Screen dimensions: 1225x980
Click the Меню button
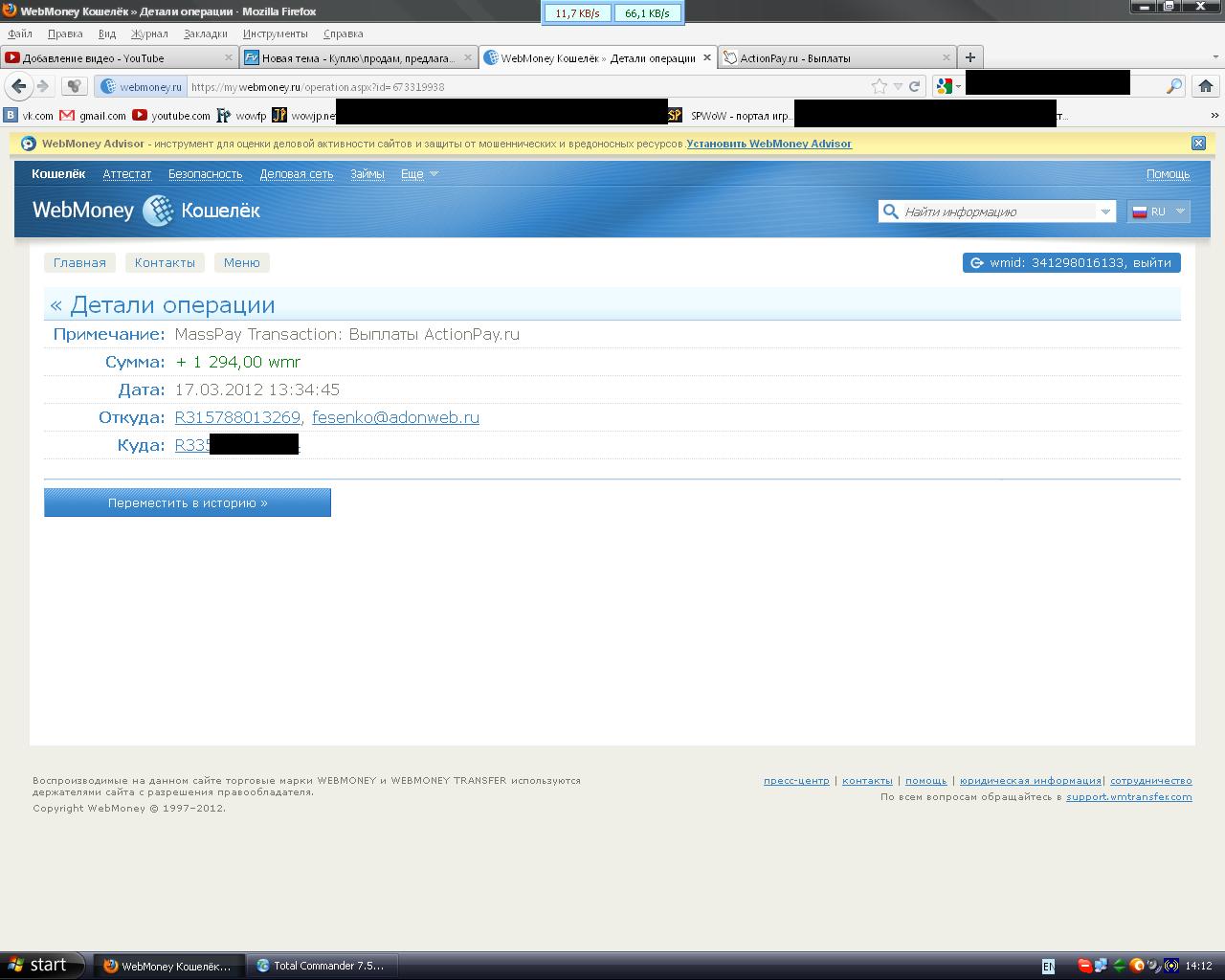242,262
